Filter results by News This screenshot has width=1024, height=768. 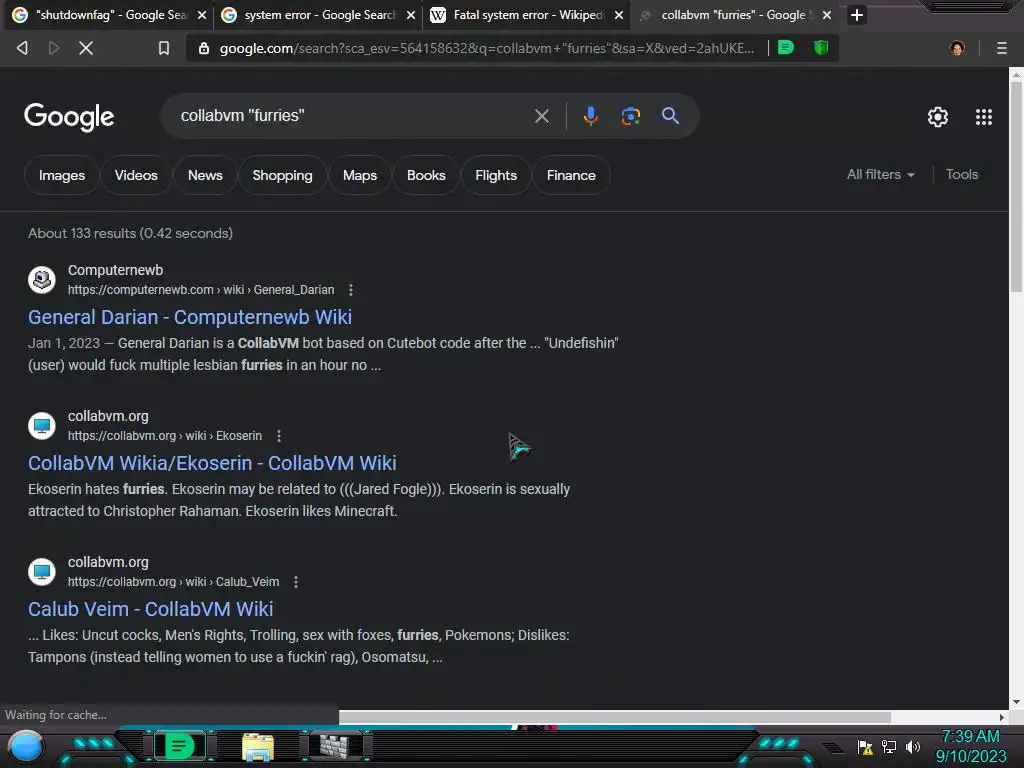pos(205,175)
